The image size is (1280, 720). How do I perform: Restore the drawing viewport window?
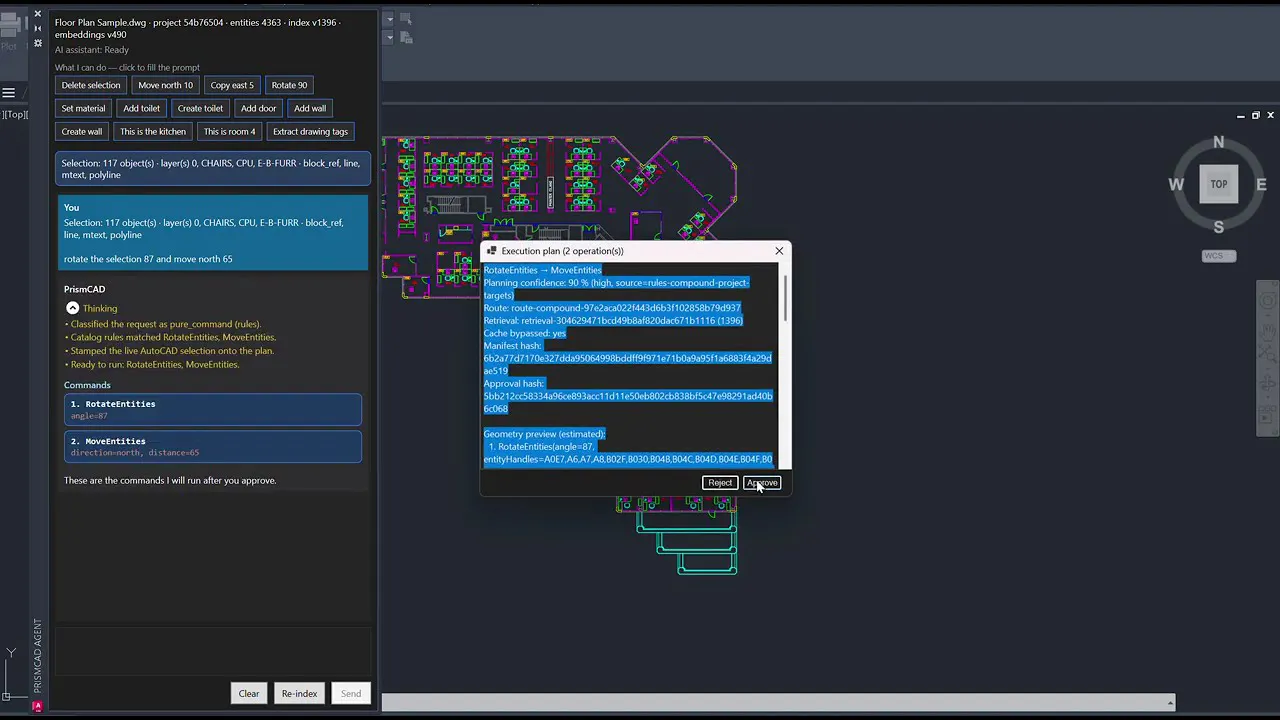(x=1256, y=116)
